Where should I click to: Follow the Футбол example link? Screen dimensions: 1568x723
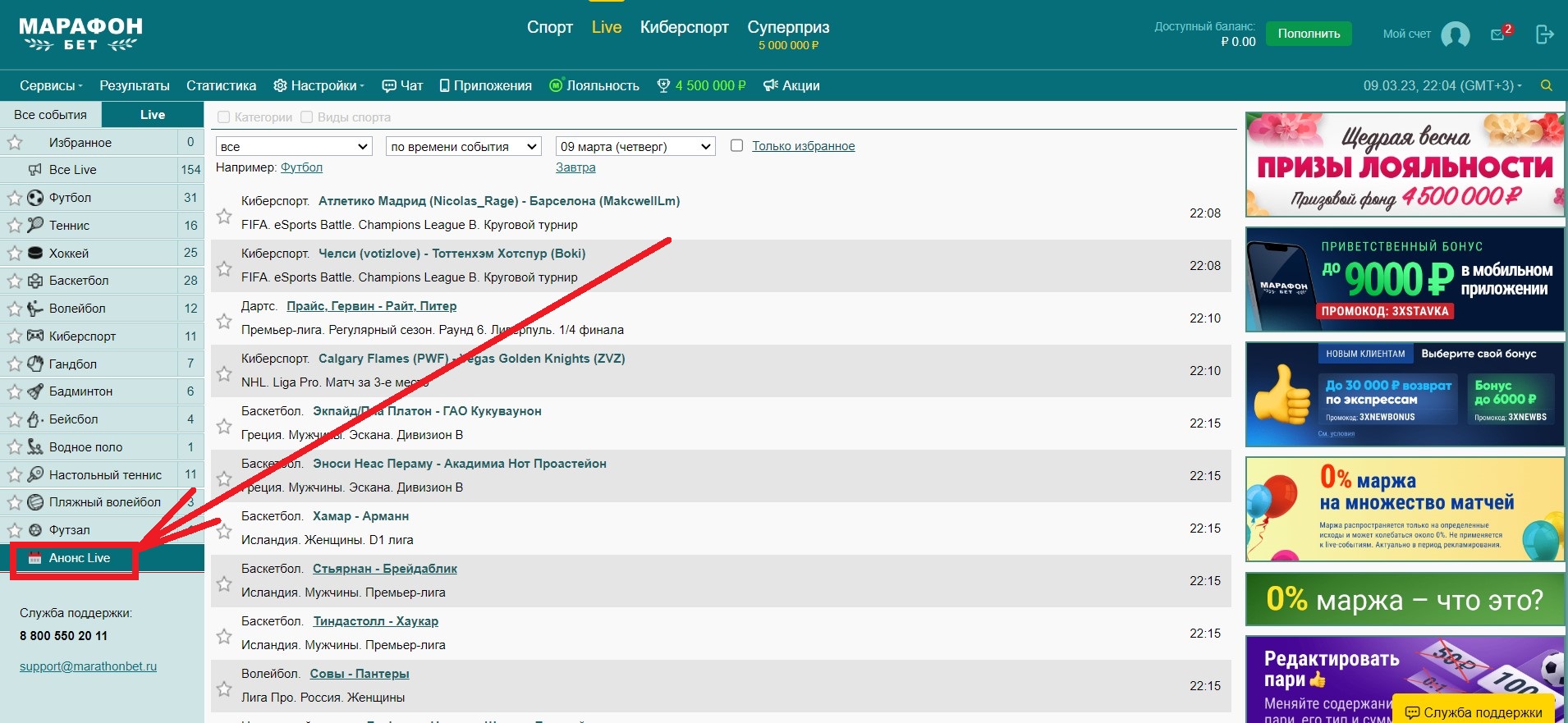(x=301, y=167)
